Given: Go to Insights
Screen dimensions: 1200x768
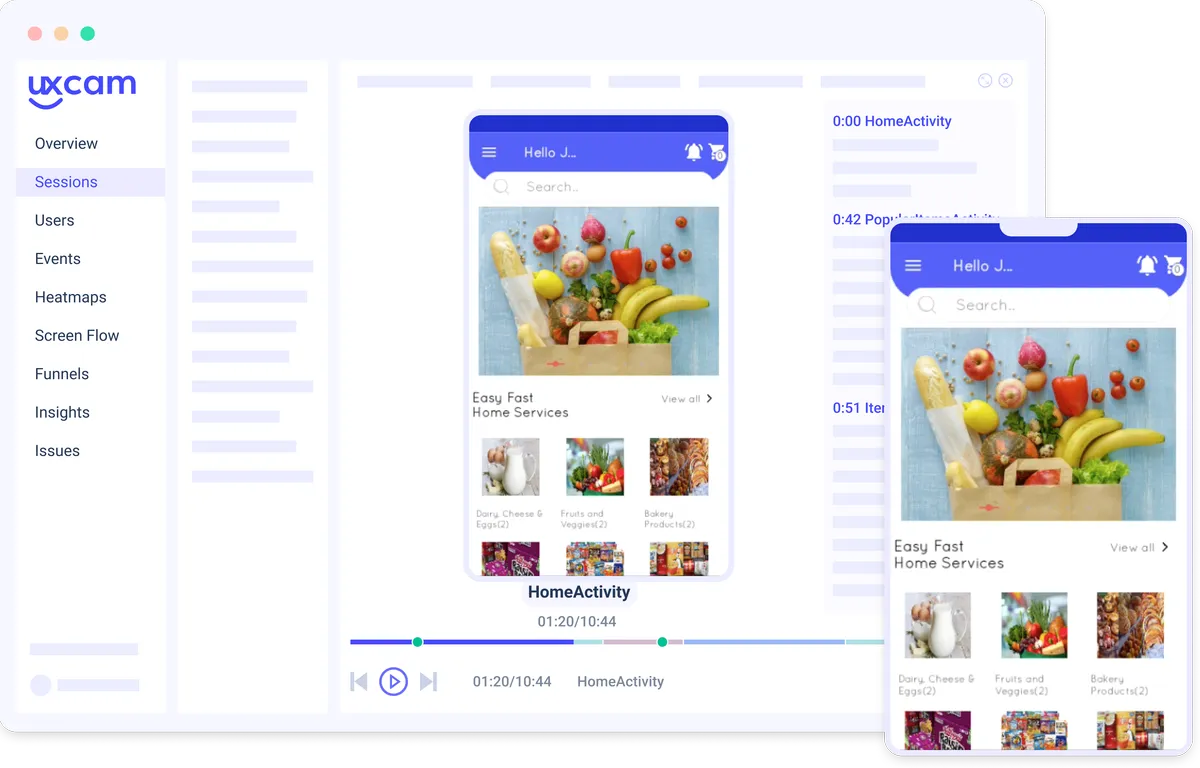Looking at the screenshot, I should pos(62,413).
